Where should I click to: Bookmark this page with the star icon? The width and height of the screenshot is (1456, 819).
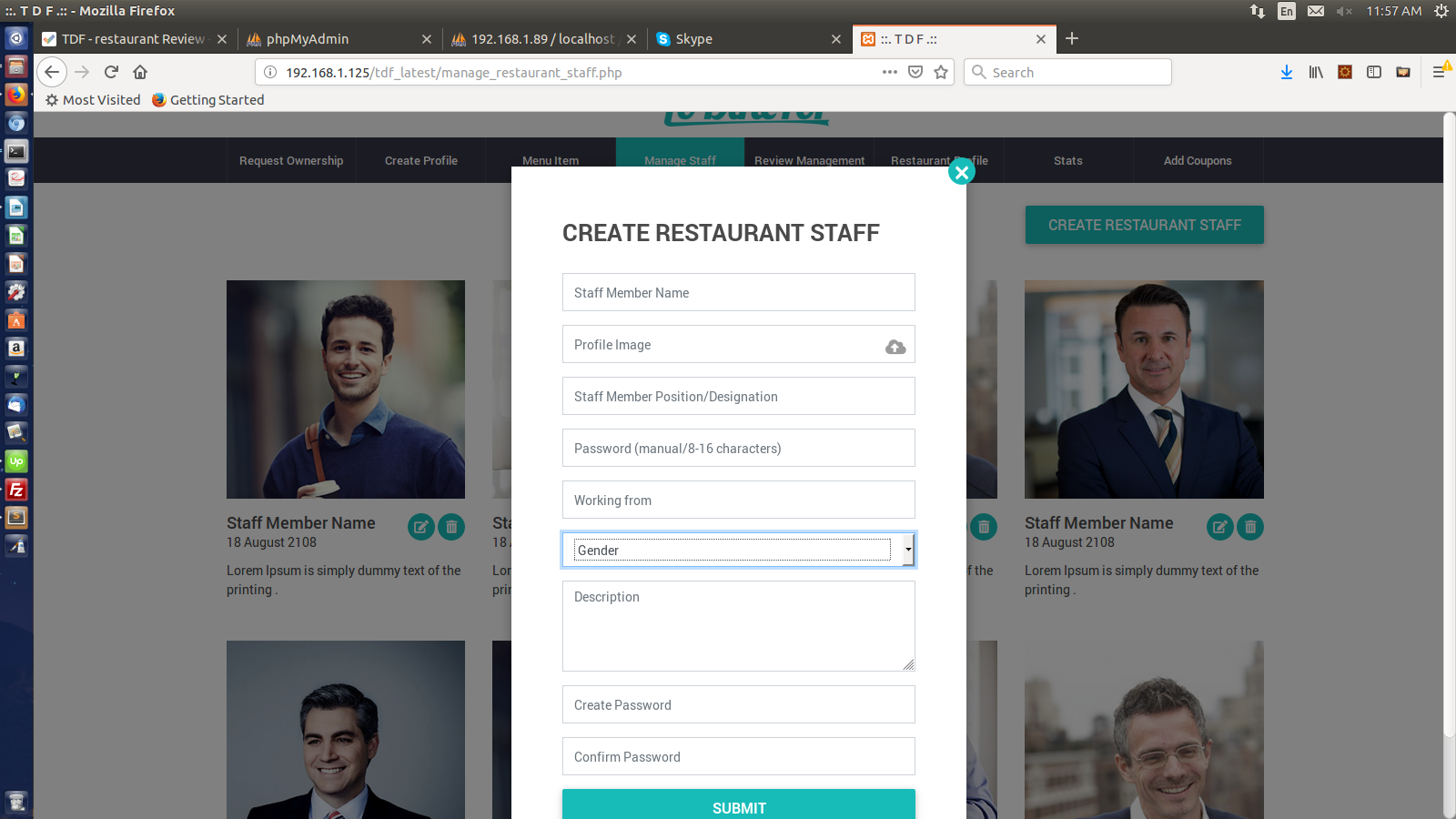click(941, 72)
